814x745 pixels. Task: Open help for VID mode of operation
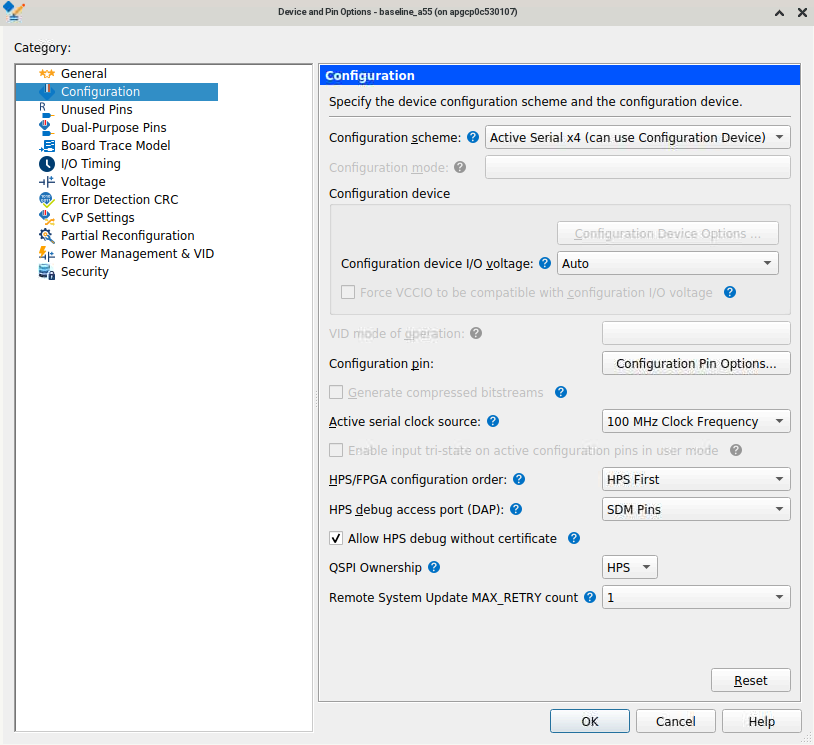point(476,333)
